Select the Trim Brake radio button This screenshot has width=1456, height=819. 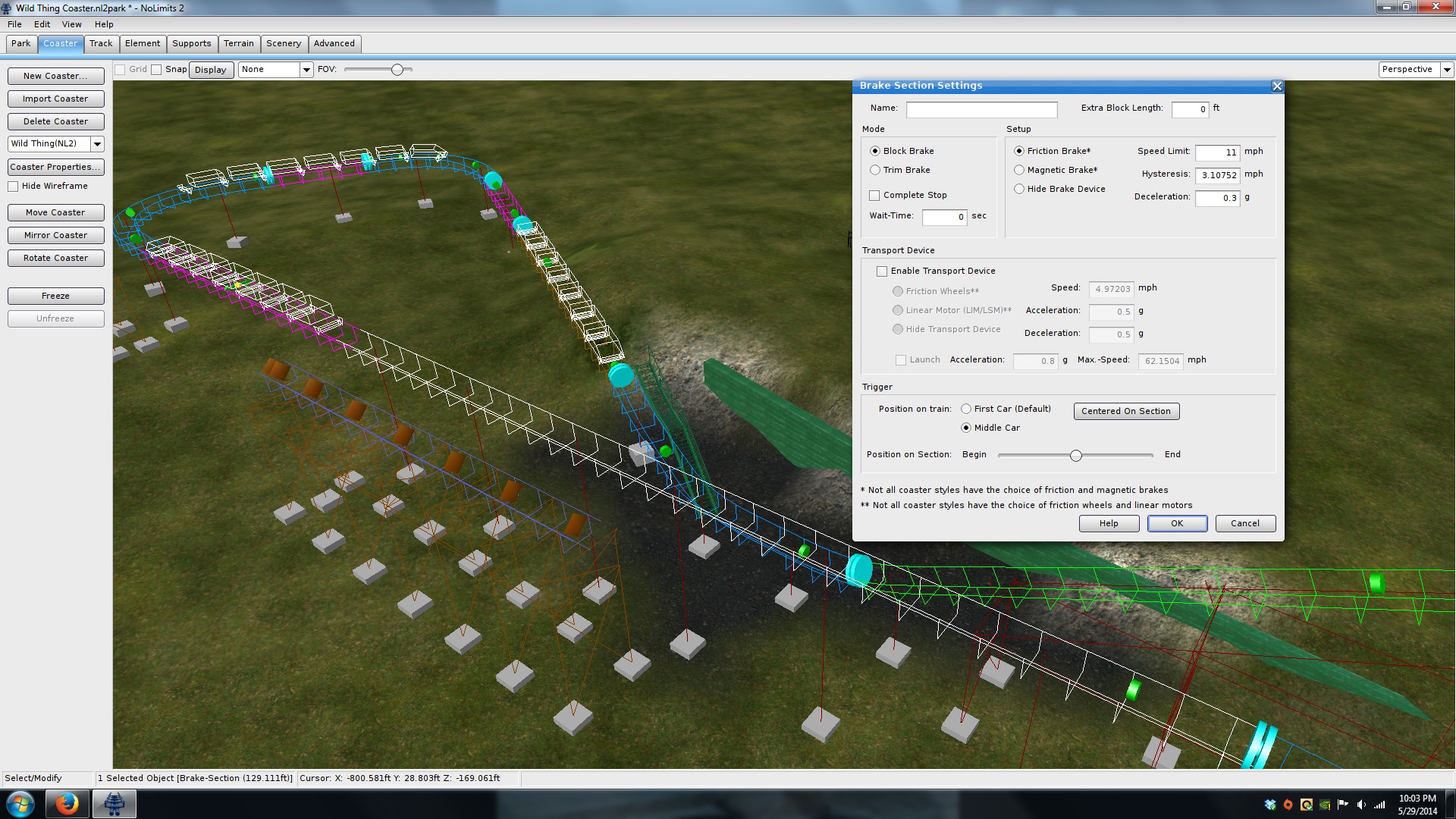tap(875, 170)
